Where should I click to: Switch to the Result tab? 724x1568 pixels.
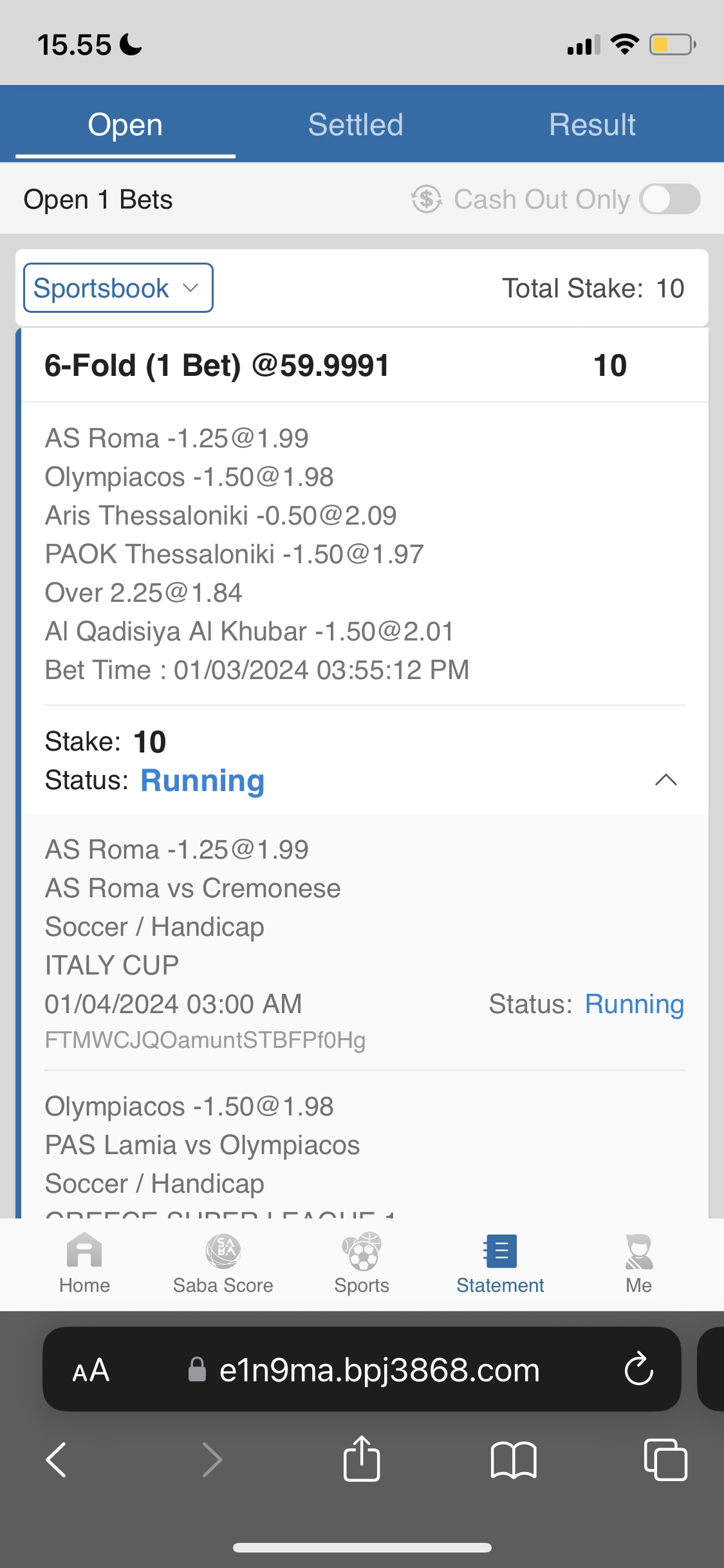tap(592, 124)
